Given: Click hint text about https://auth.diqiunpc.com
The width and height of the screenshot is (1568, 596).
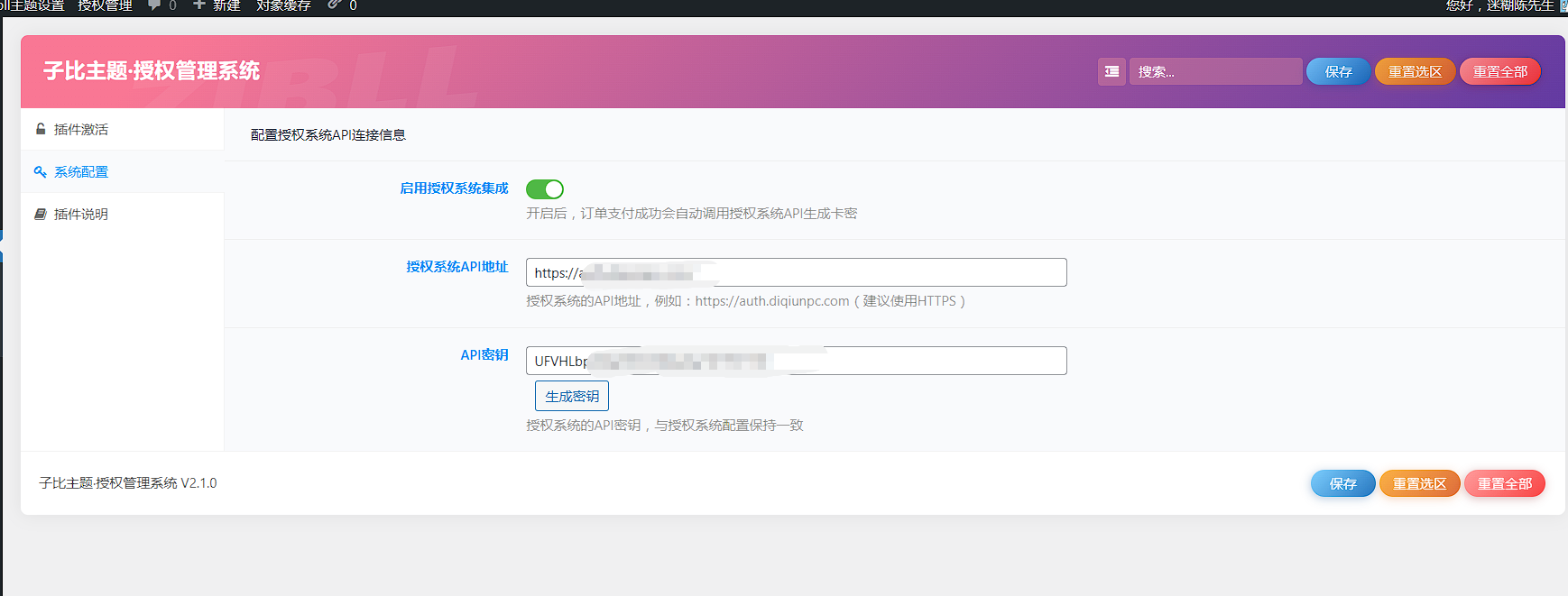Looking at the screenshot, I should coord(746,301).
